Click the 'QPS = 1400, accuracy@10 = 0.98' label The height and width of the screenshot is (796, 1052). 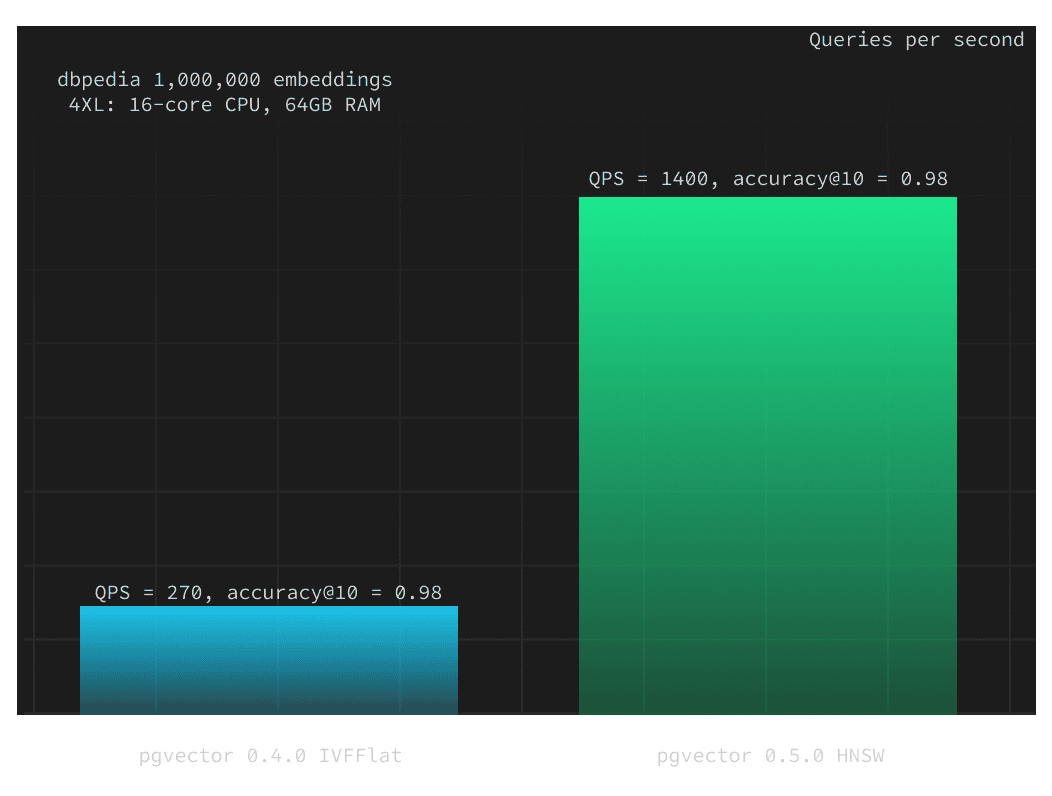pos(768,179)
